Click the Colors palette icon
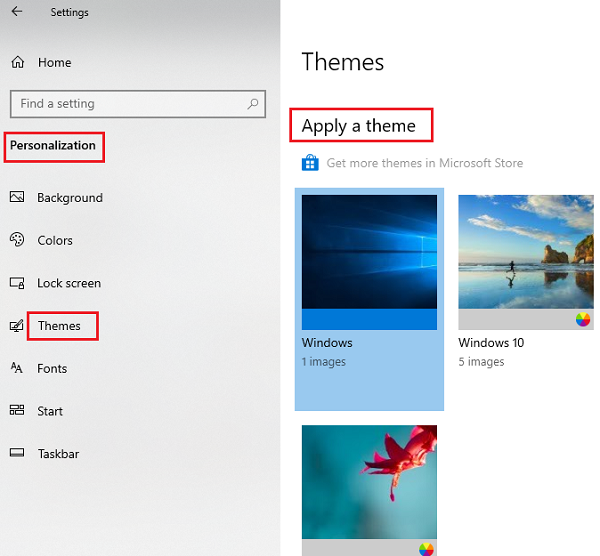Image resolution: width=600 pixels, height=556 pixels. coord(17,240)
